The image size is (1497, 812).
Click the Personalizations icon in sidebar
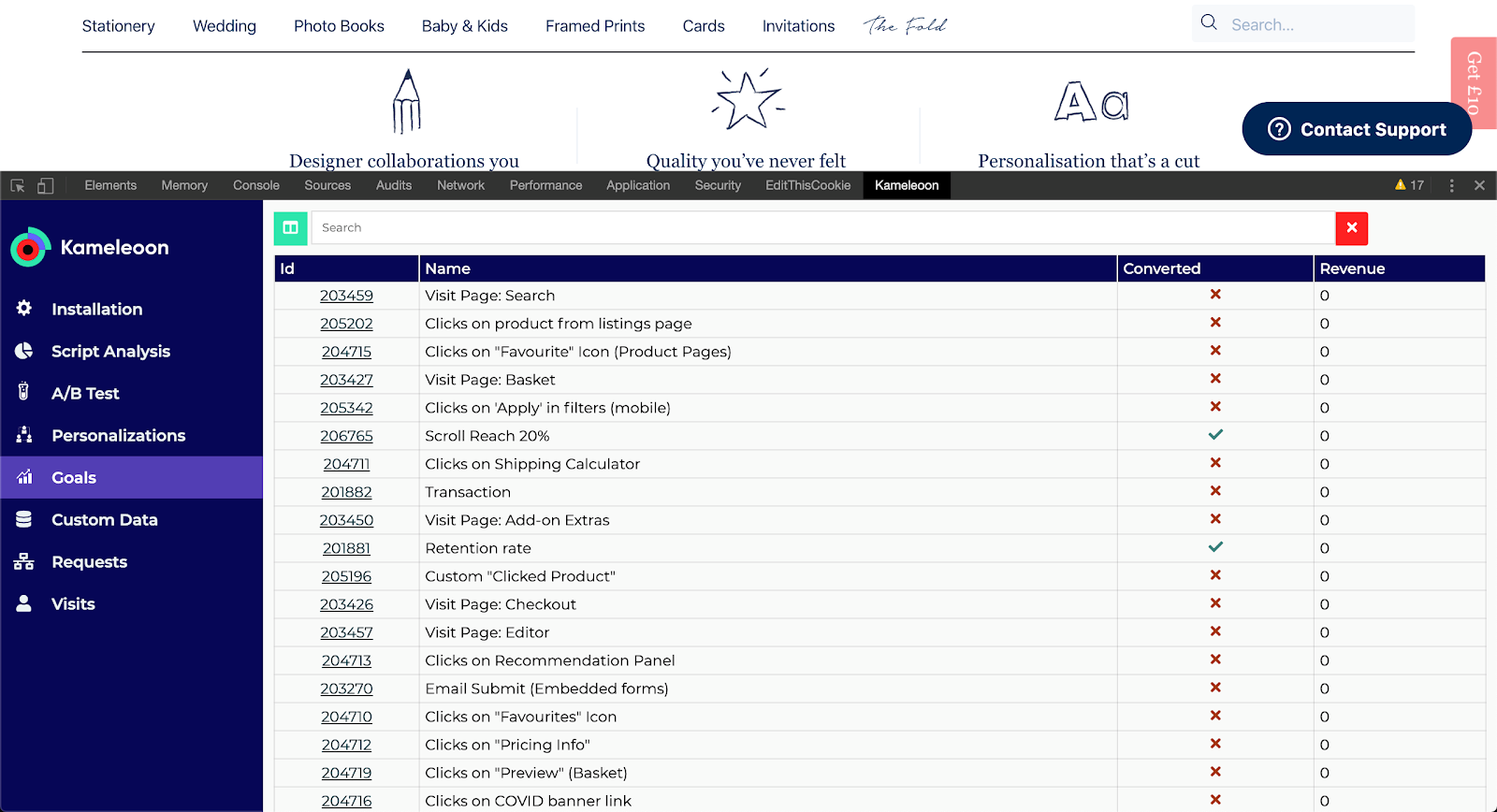(24, 434)
